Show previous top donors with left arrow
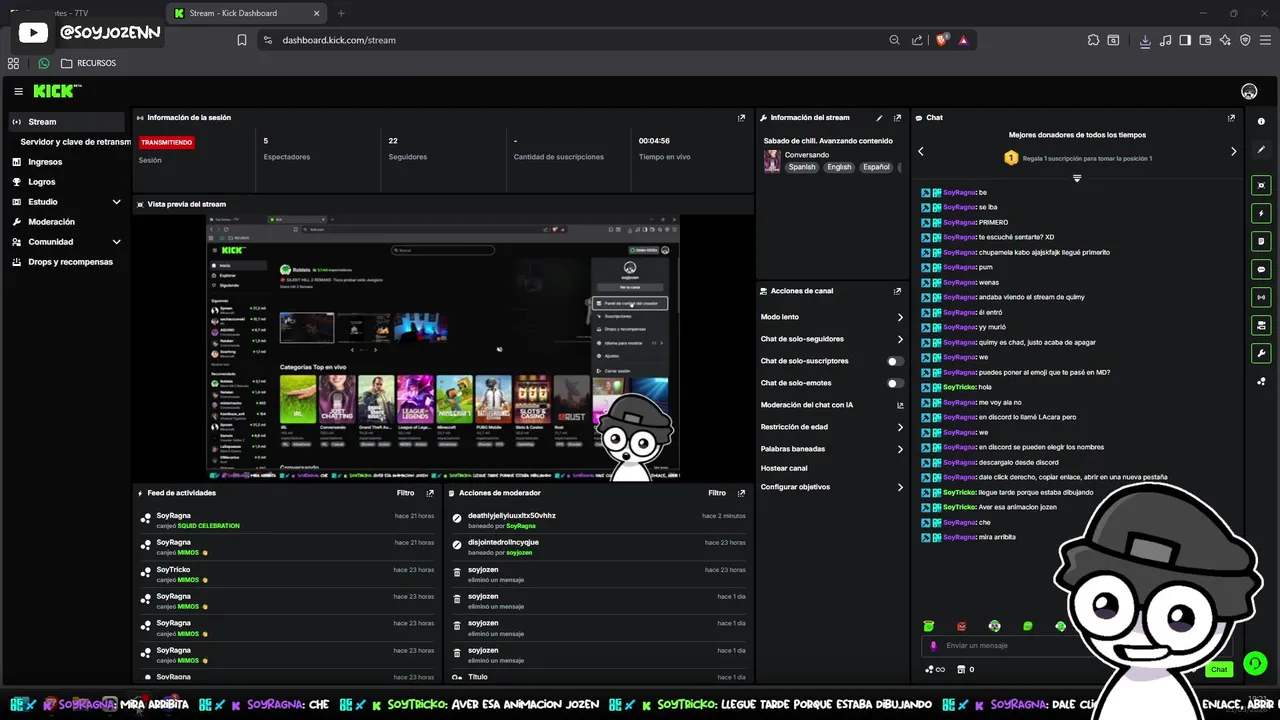Viewport: 1280px width, 720px height. click(x=921, y=151)
